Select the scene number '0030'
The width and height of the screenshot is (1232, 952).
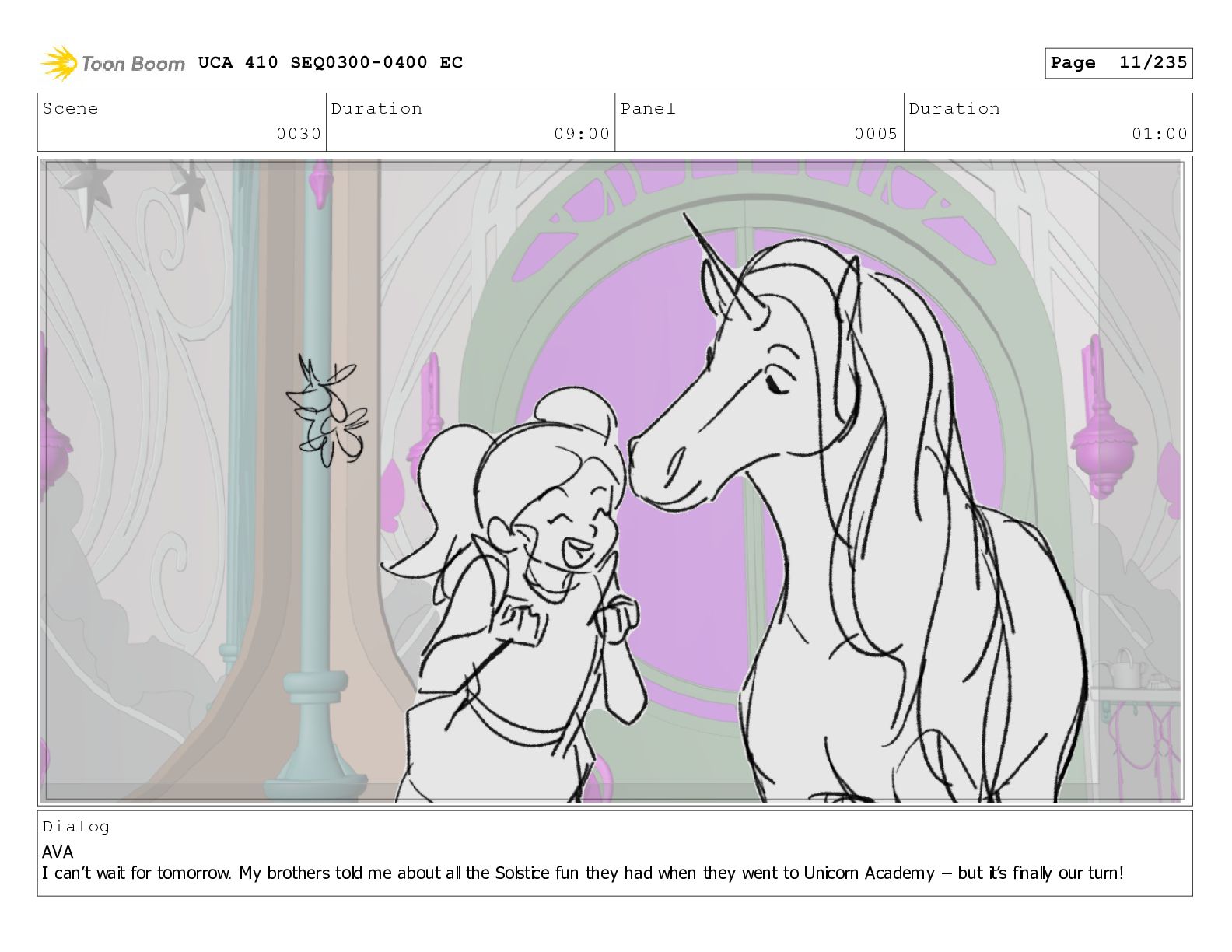tap(299, 134)
